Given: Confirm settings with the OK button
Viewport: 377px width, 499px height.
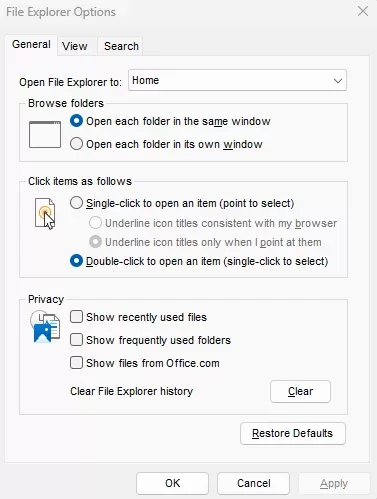Looking at the screenshot, I should coord(172,483).
